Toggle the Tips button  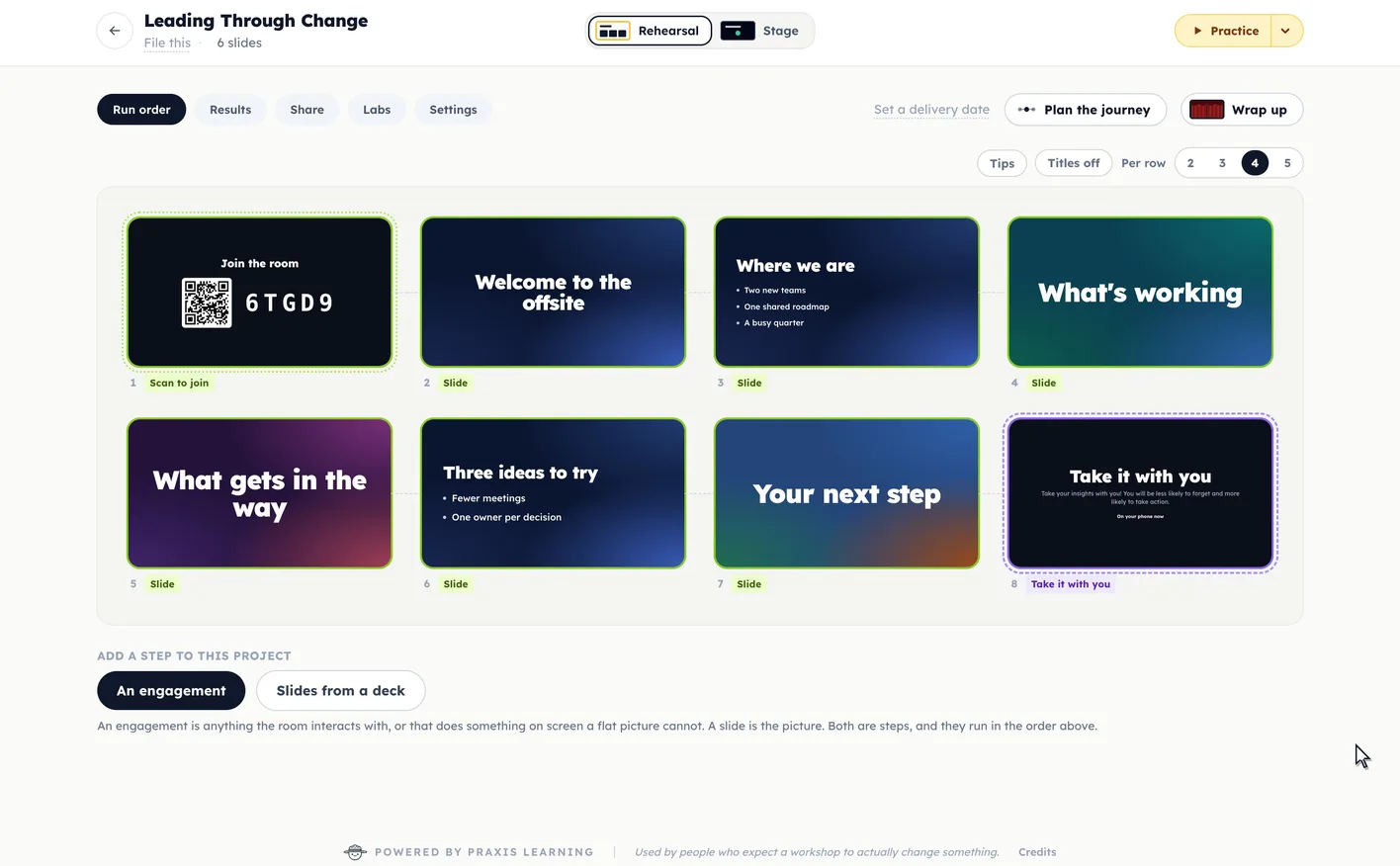click(x=1002, y=163)
